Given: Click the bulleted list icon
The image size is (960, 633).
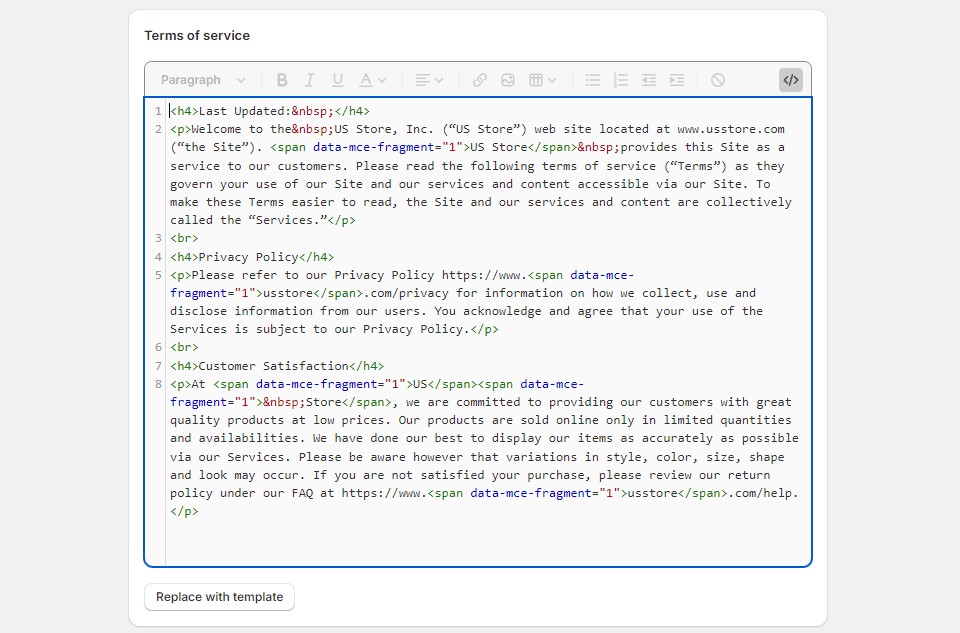Looking at the screenshot, I should (593, 80).
